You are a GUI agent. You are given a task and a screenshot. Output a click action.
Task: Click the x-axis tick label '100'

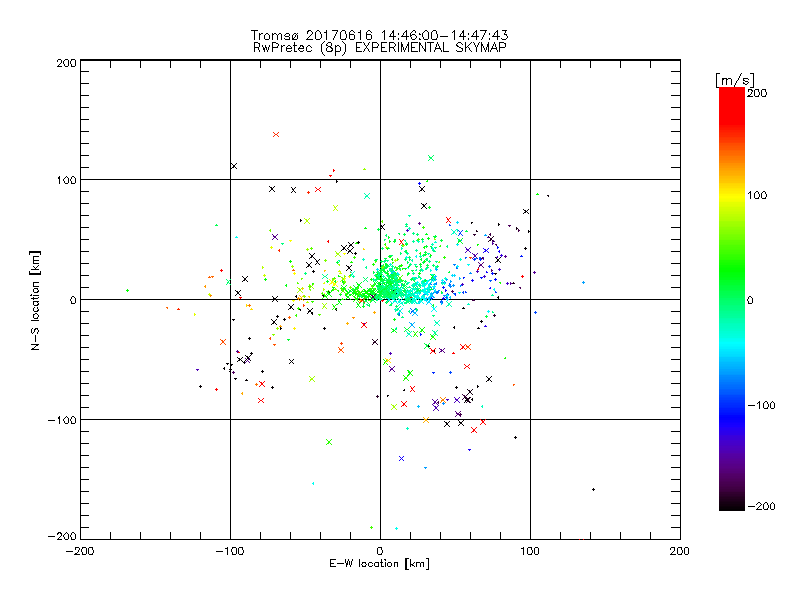coord(530,551)
